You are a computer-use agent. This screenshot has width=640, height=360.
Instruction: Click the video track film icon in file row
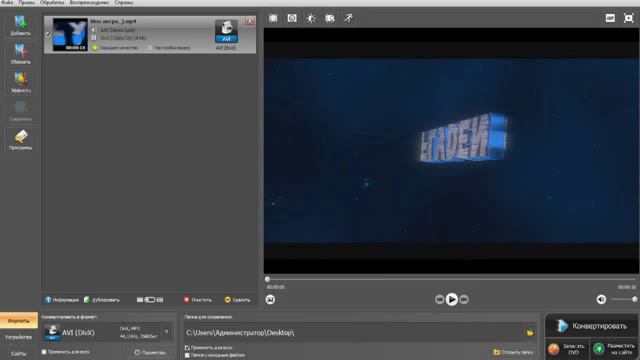tap(94, 38)
